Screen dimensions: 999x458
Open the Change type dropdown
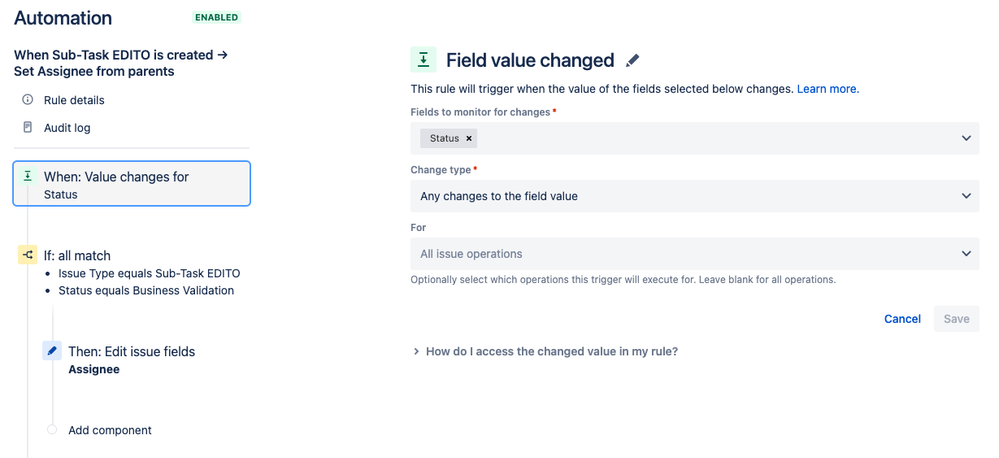click(x=694, y=196)
